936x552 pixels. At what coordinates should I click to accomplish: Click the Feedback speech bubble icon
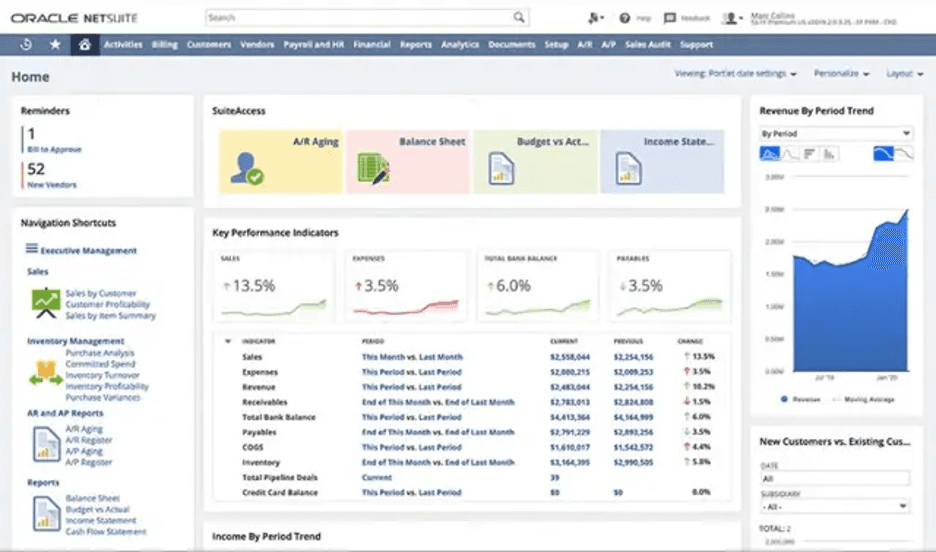(x=669, y=18)
